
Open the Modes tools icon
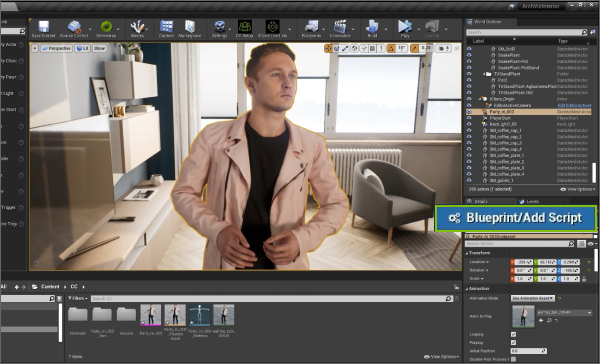click(137, 27)
